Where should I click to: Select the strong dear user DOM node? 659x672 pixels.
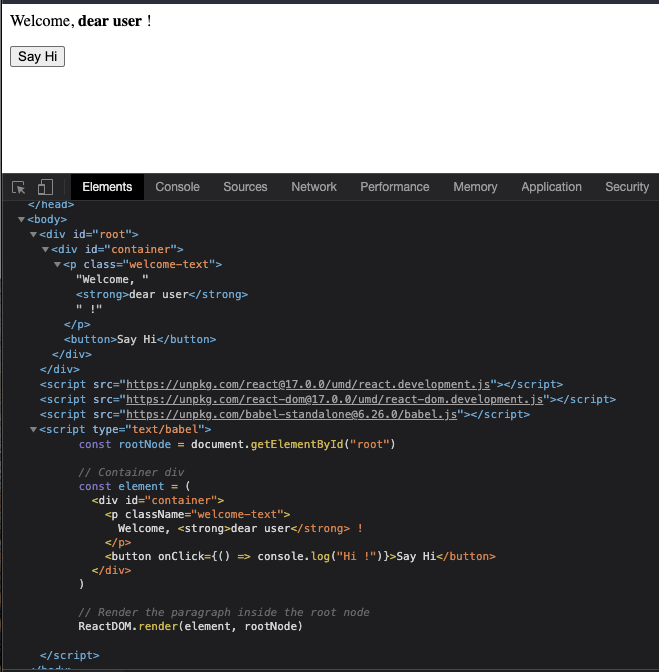coord(162,294)
